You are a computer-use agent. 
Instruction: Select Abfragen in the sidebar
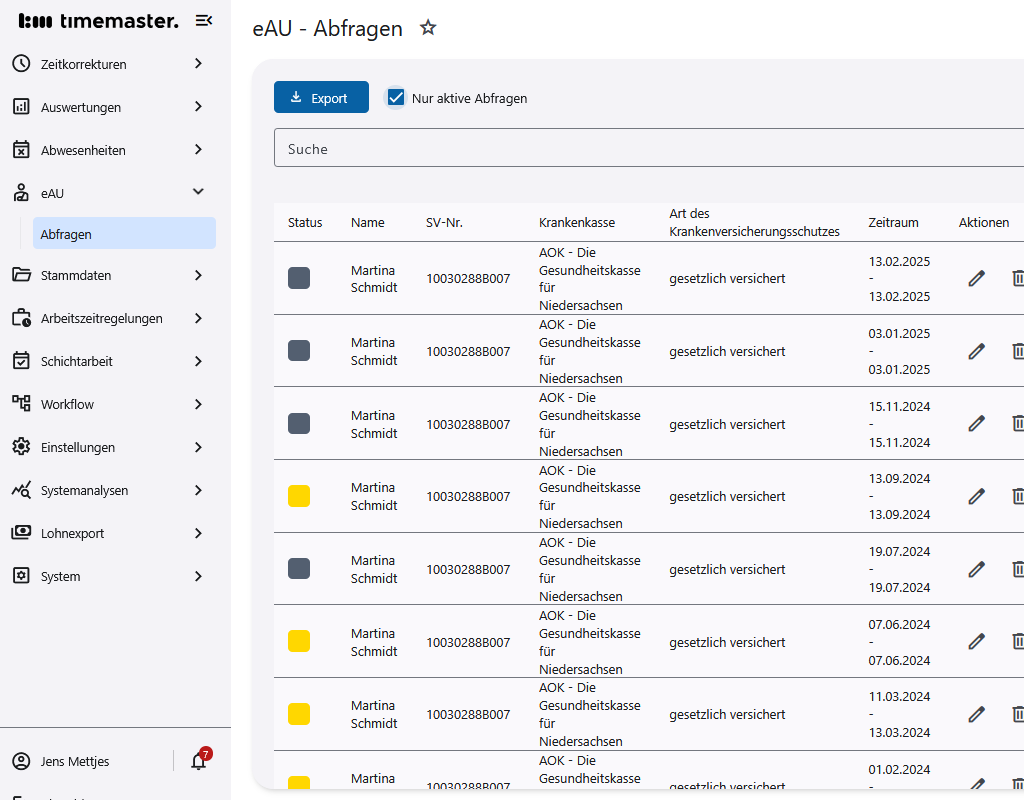click(66, 234)
